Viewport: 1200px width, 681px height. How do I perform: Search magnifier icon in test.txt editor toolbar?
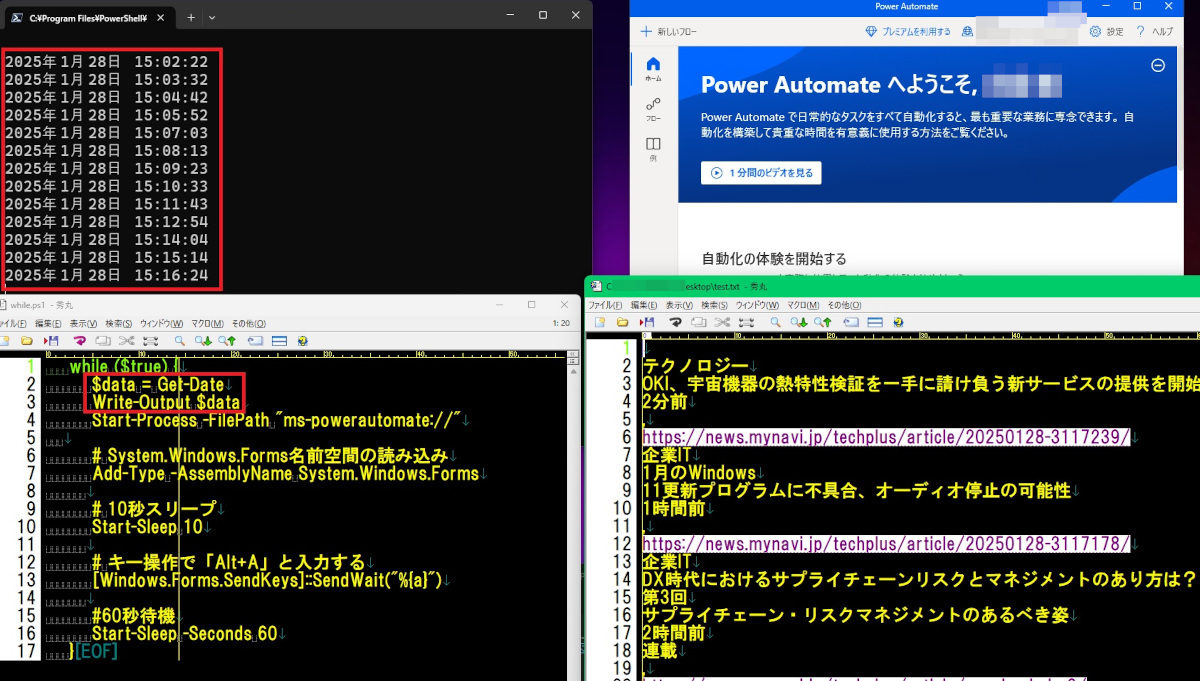(x=775, y=322)
